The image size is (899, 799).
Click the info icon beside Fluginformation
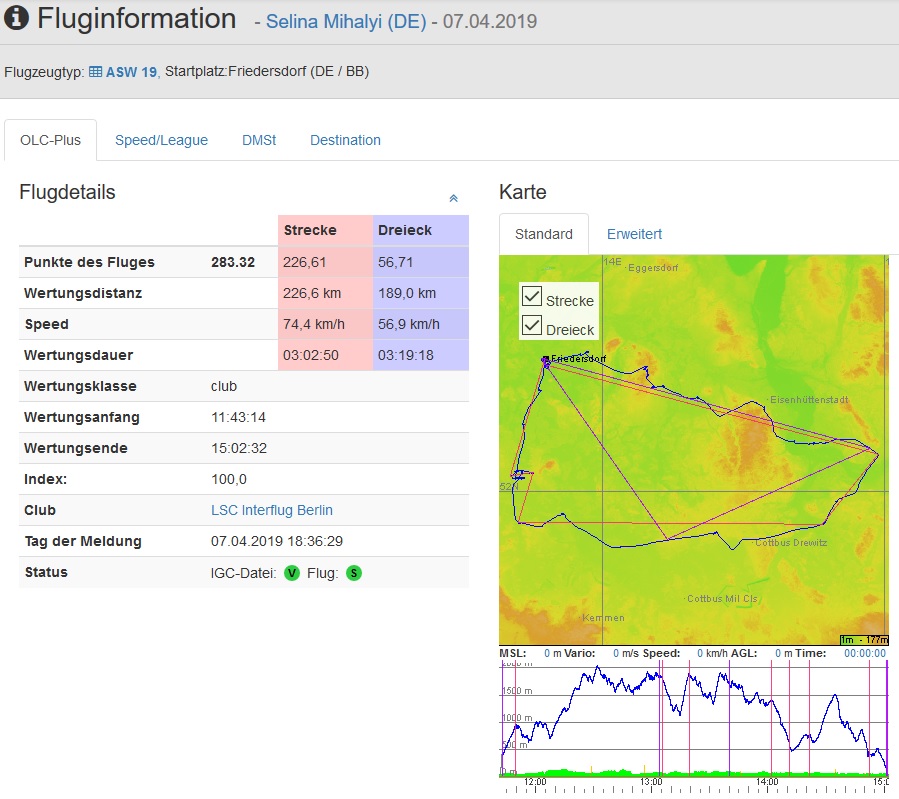[x=17, y=18]
